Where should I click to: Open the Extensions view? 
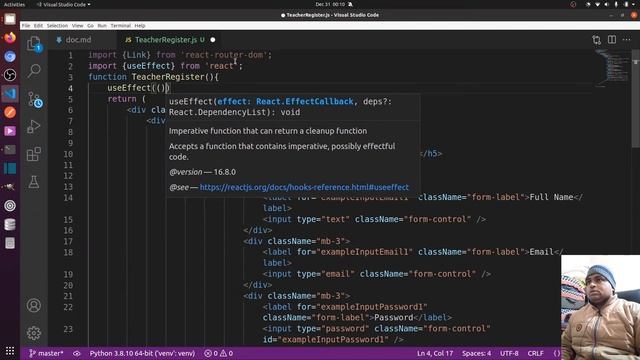click(x=34, y=154)
